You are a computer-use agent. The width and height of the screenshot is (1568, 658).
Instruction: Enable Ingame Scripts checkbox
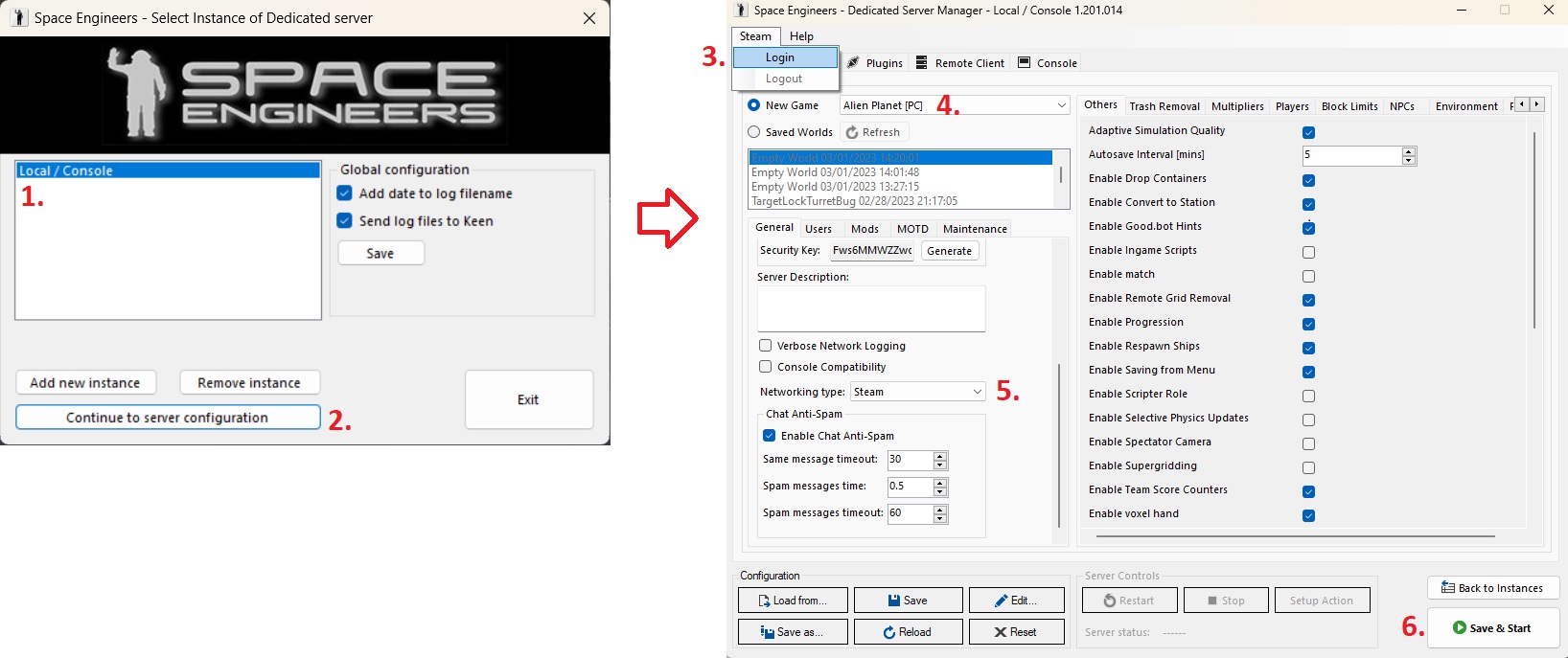(x=1308, y=252)
